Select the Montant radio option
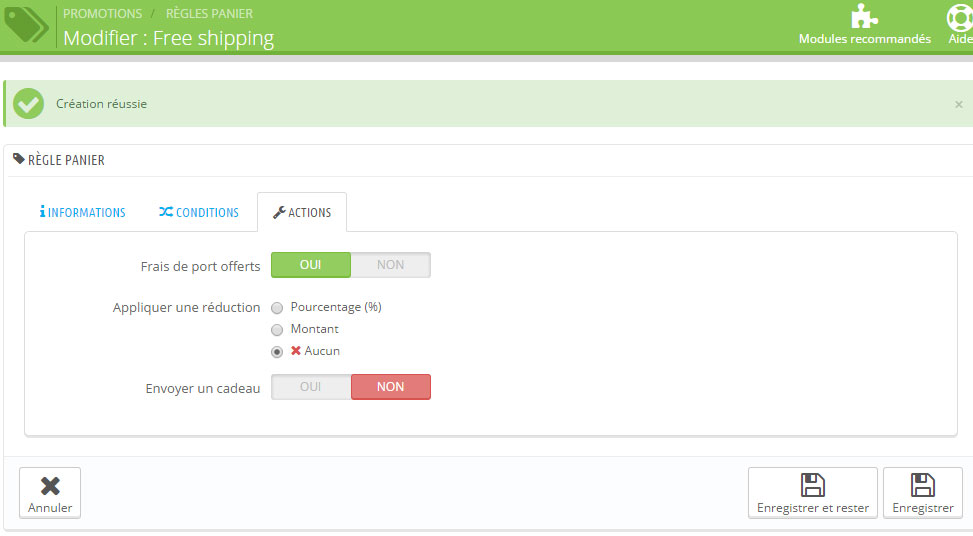The width and height of the screenshot is (973, 536). pos(277,329)
